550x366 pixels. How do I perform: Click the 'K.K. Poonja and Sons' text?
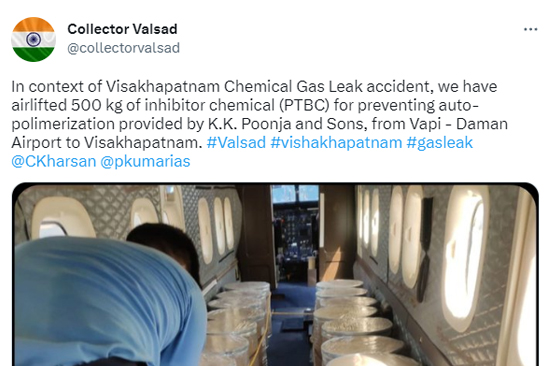pos(288,124)
